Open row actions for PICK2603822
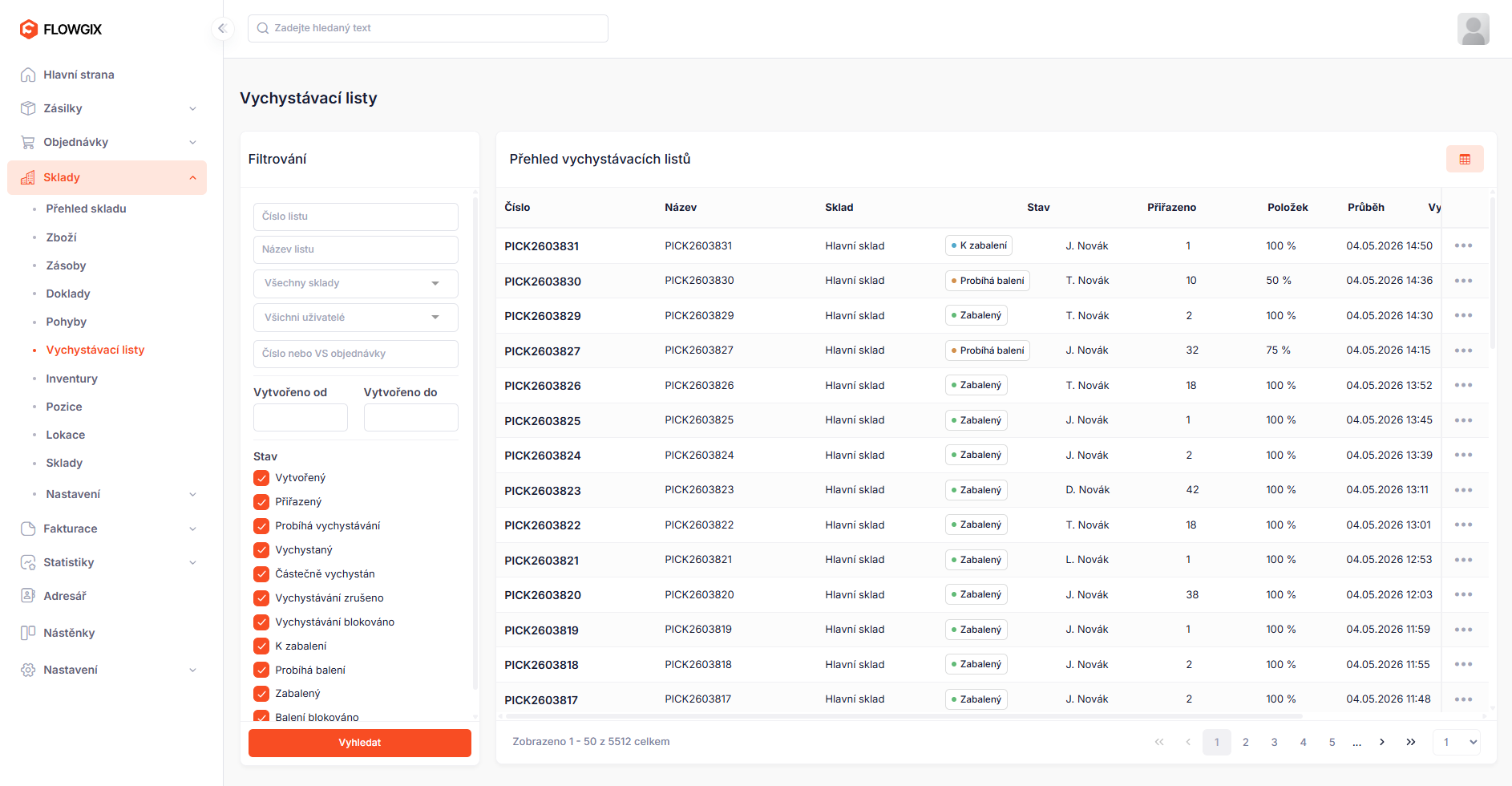The image size is (1512, 786). coord(1463,525)
